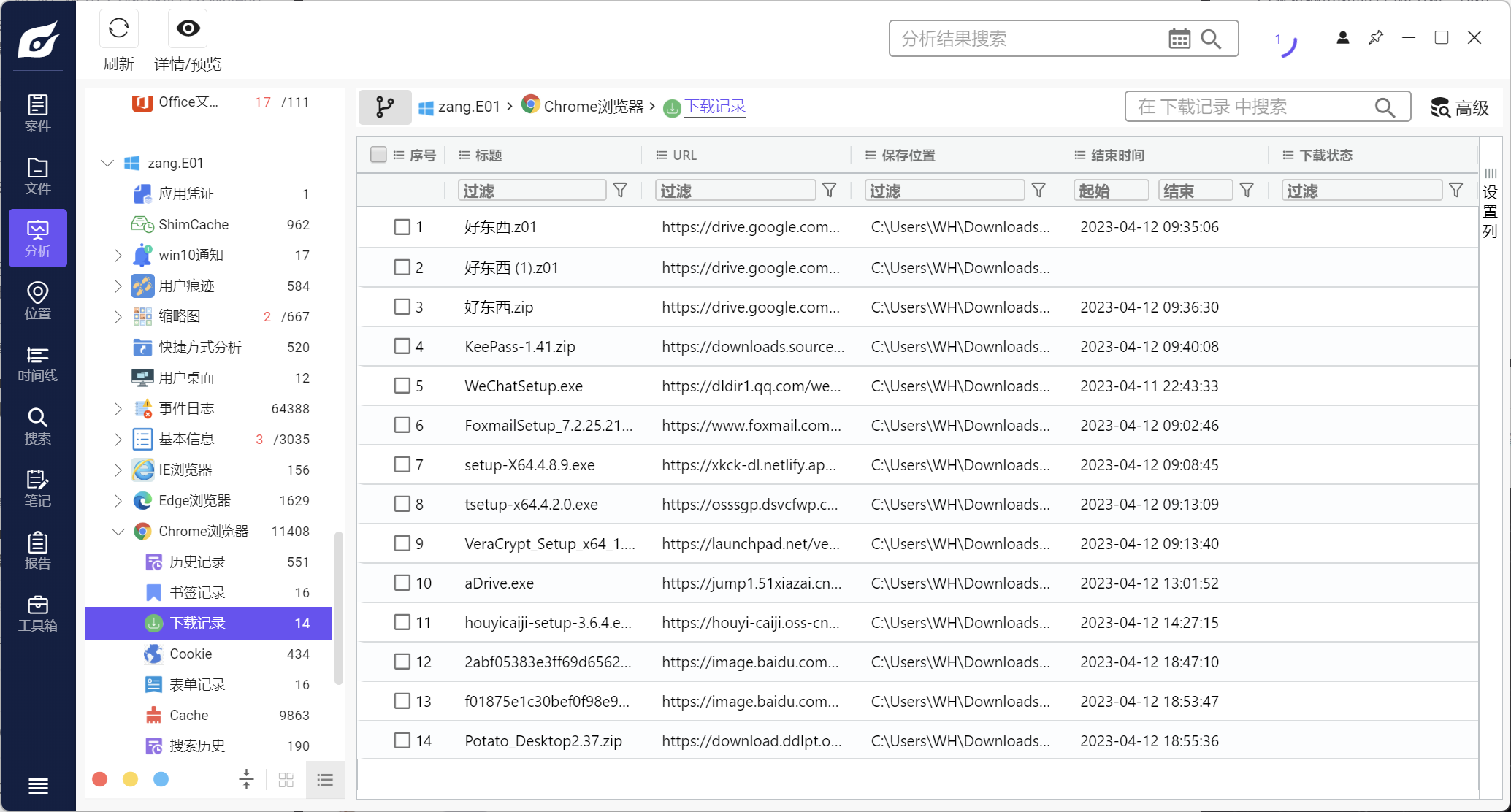Screen dimensions: 1511x812
Task: Click the blue color tag dot
Action: tap(161, 779)
